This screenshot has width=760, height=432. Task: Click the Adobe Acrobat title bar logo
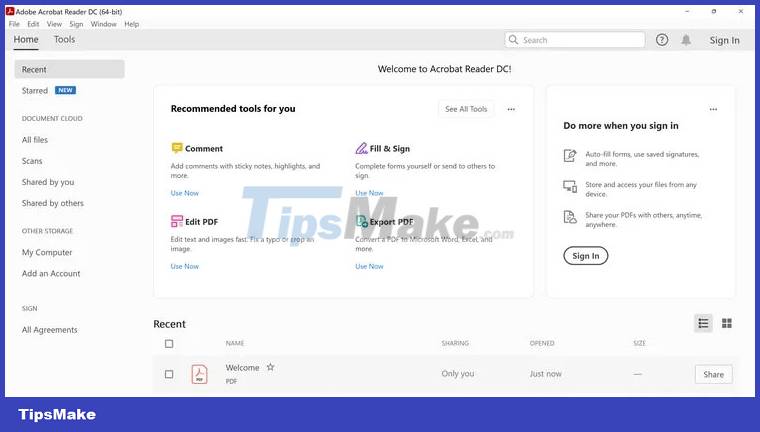10,11
